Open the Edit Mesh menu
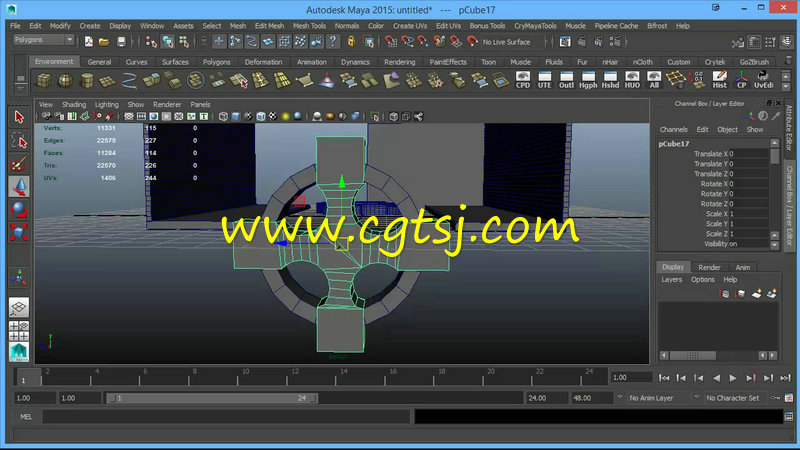The width and height of the screenshot is (800, 450). click(x=269, y=26)
